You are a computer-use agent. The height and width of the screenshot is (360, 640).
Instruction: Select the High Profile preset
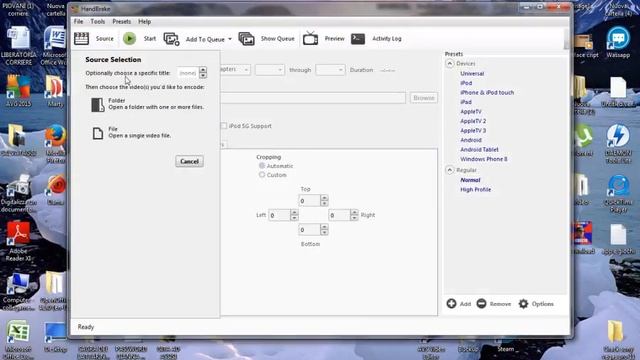pyautogui.click(x=476, y=189)
